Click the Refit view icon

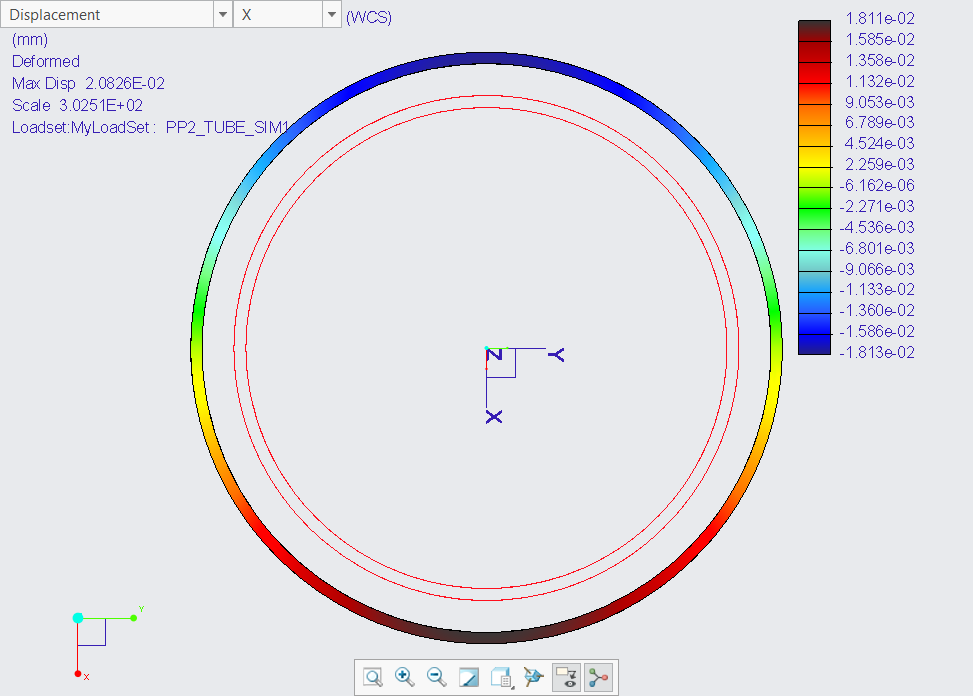(373, 677)
